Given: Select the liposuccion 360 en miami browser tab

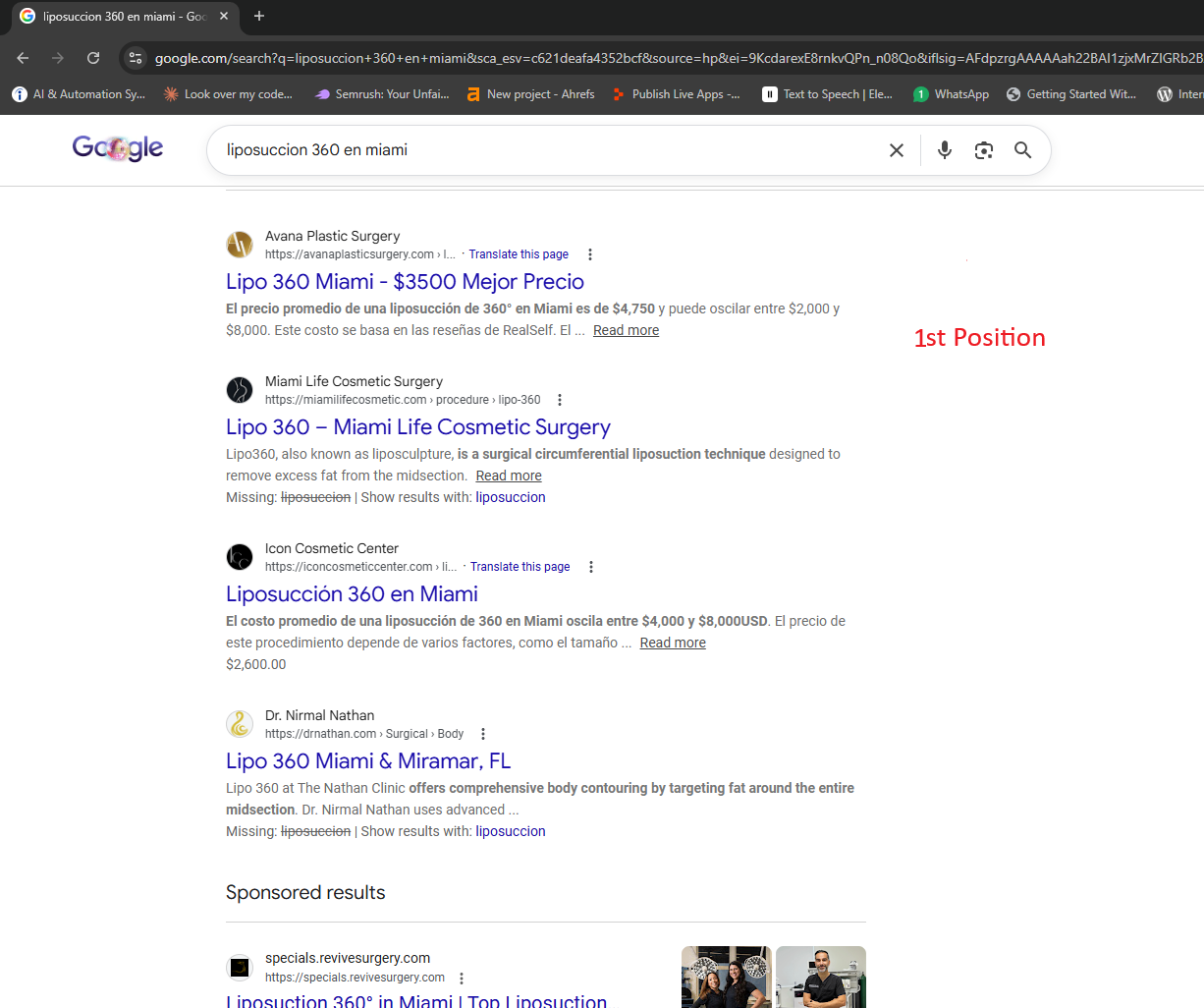Looking at the screenshot, I should pos(125,17).
